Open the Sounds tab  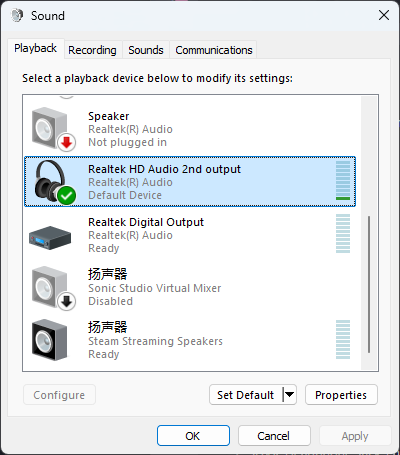(x=146, y=50)
